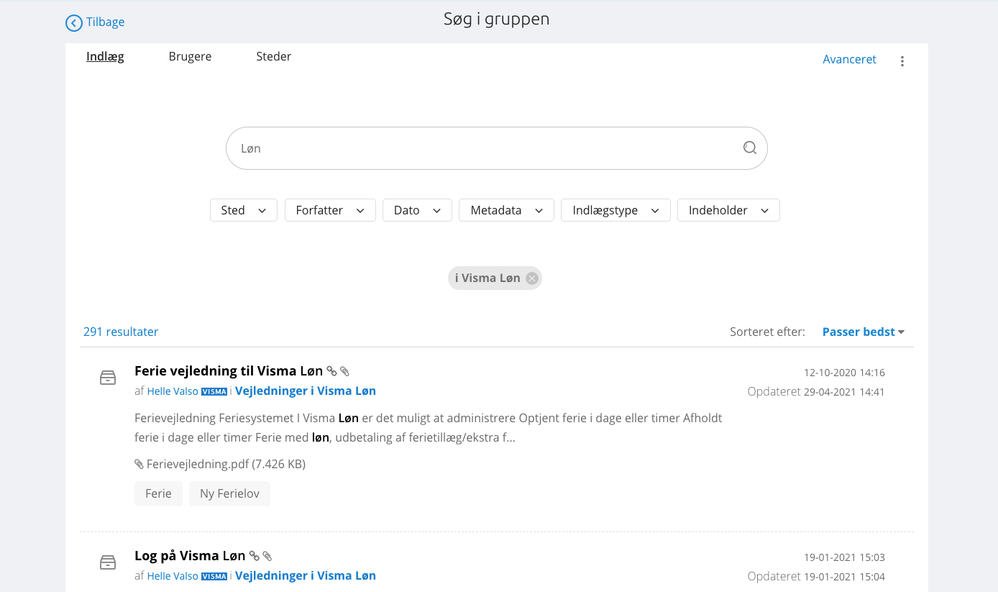Switch to the Steder tab
998x592 pixels.
[274, 57]
